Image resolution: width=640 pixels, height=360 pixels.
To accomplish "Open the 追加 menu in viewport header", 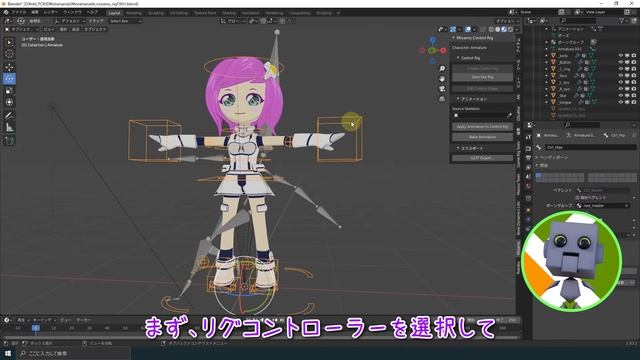I will (x=76, y=29).
